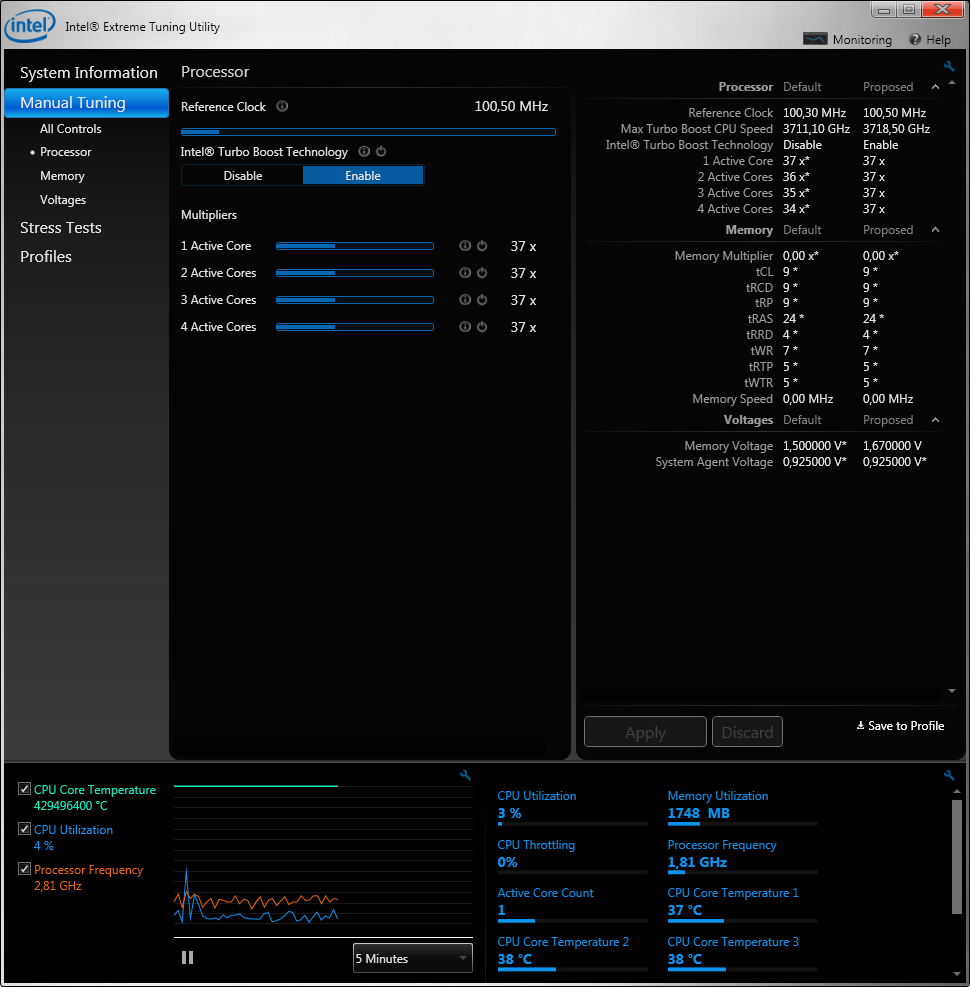This screenshot has width=970, height=987.
Task: Set Turbo Boost Technology to Disable
Action: [243, 176]
